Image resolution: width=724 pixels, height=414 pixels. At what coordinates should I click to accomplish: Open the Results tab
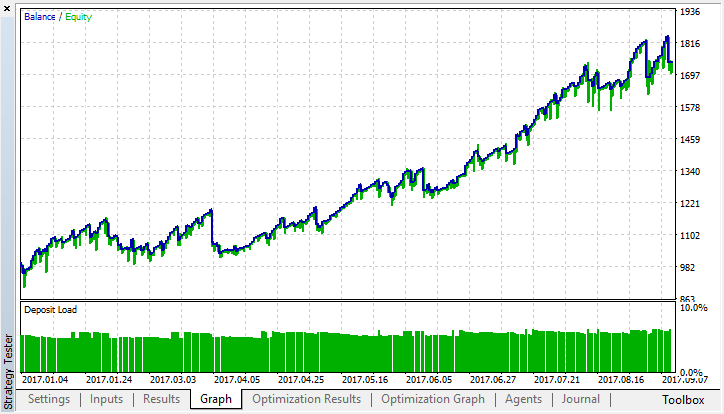pyautogui.click(x=161, y=399)
